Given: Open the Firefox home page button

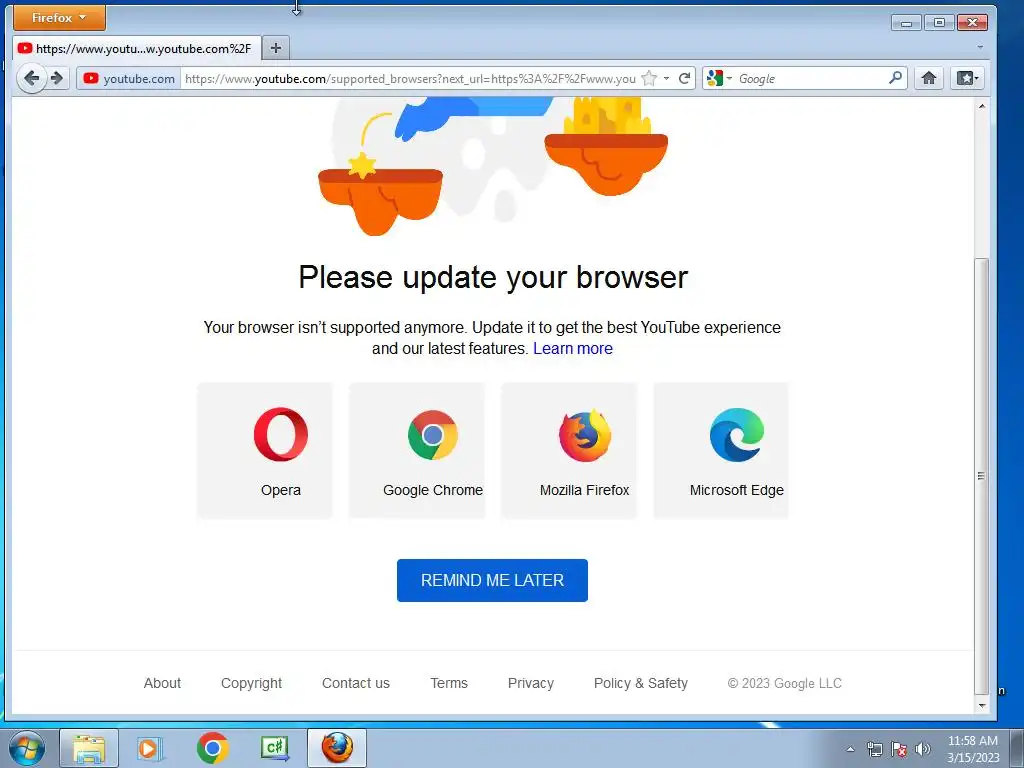Looking at the screenshot, I should click(929, 78).
